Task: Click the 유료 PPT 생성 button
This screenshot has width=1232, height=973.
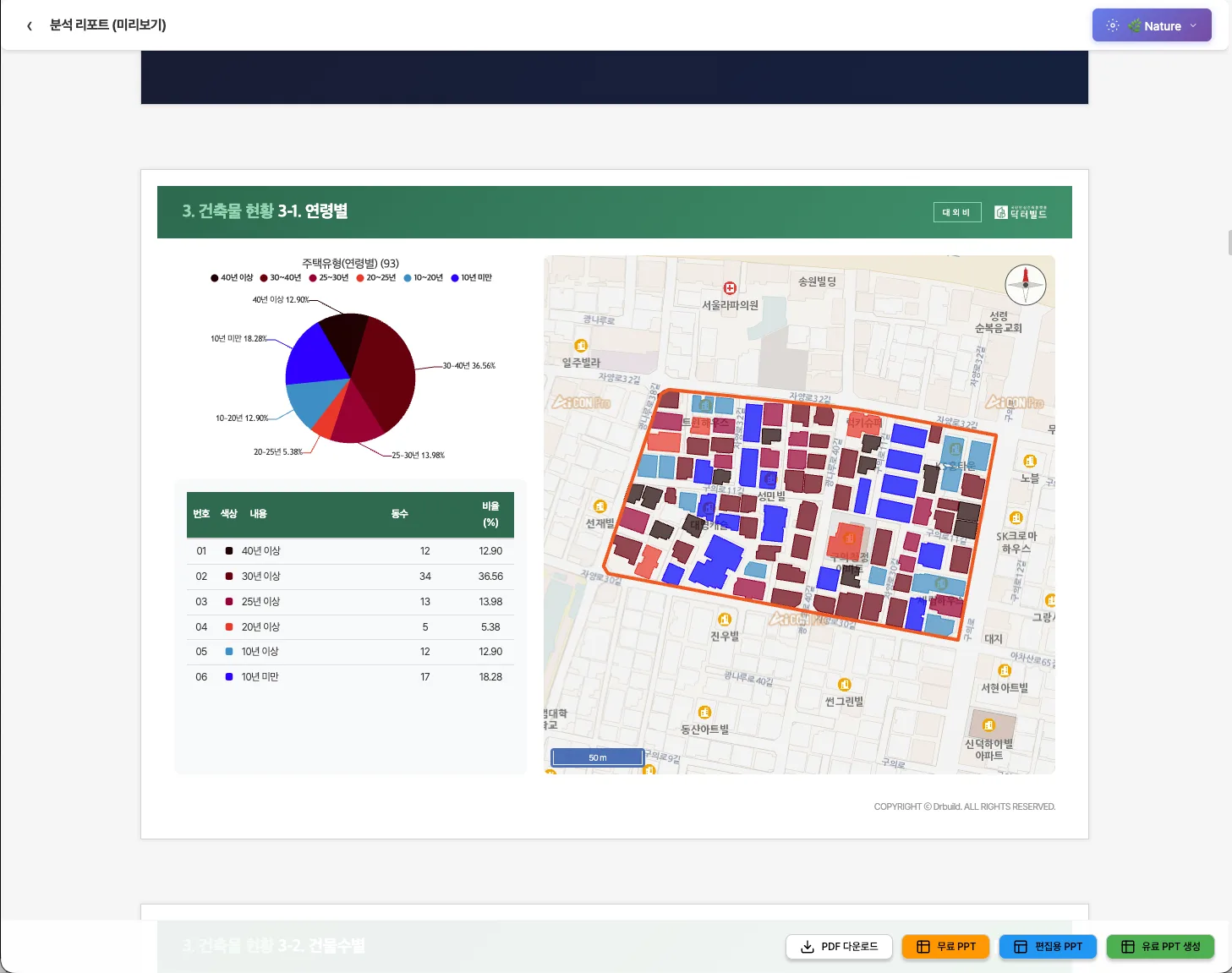Action: coord(1160,947)
